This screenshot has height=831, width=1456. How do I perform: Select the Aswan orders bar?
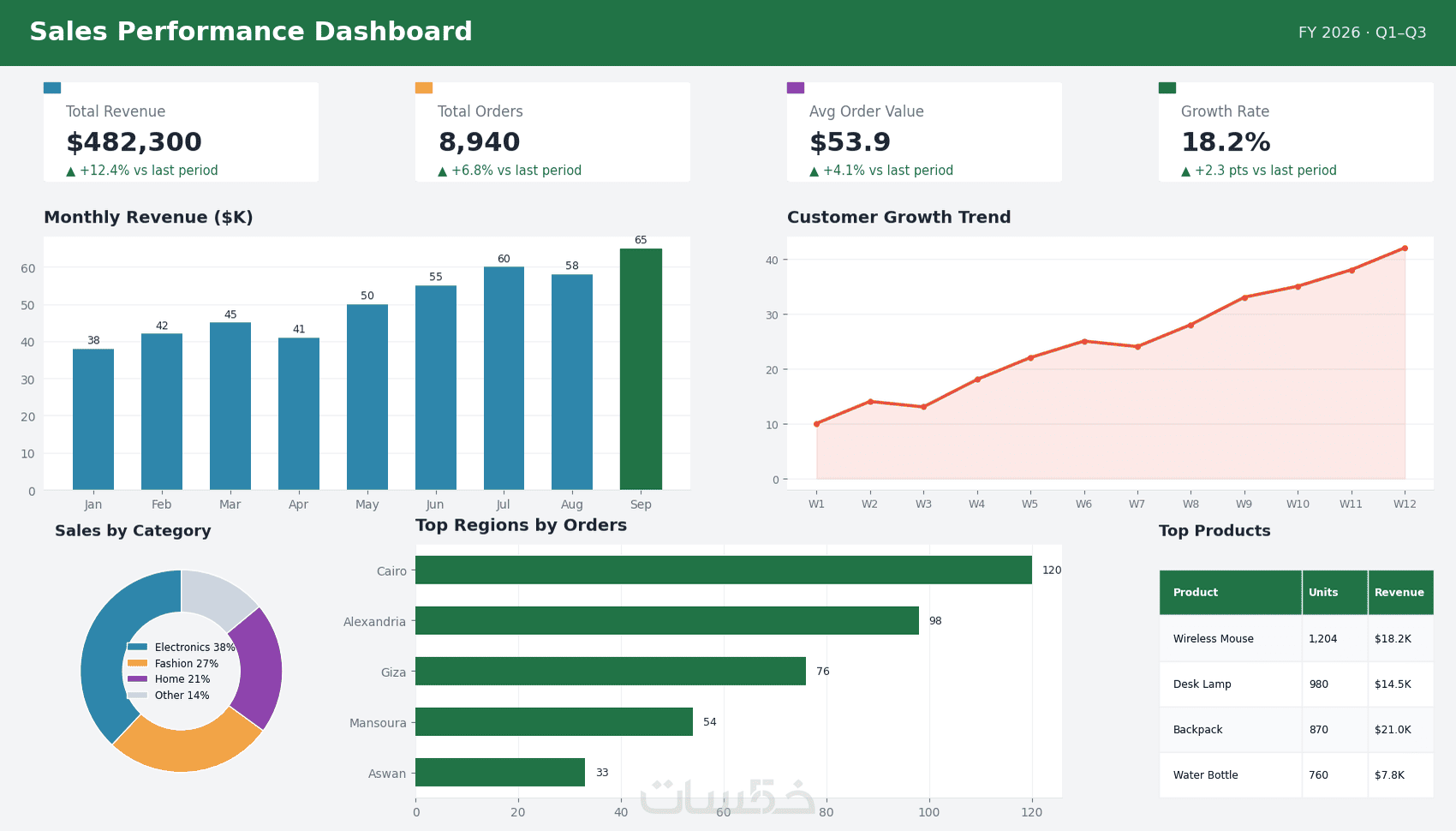[x=500, y=772]
